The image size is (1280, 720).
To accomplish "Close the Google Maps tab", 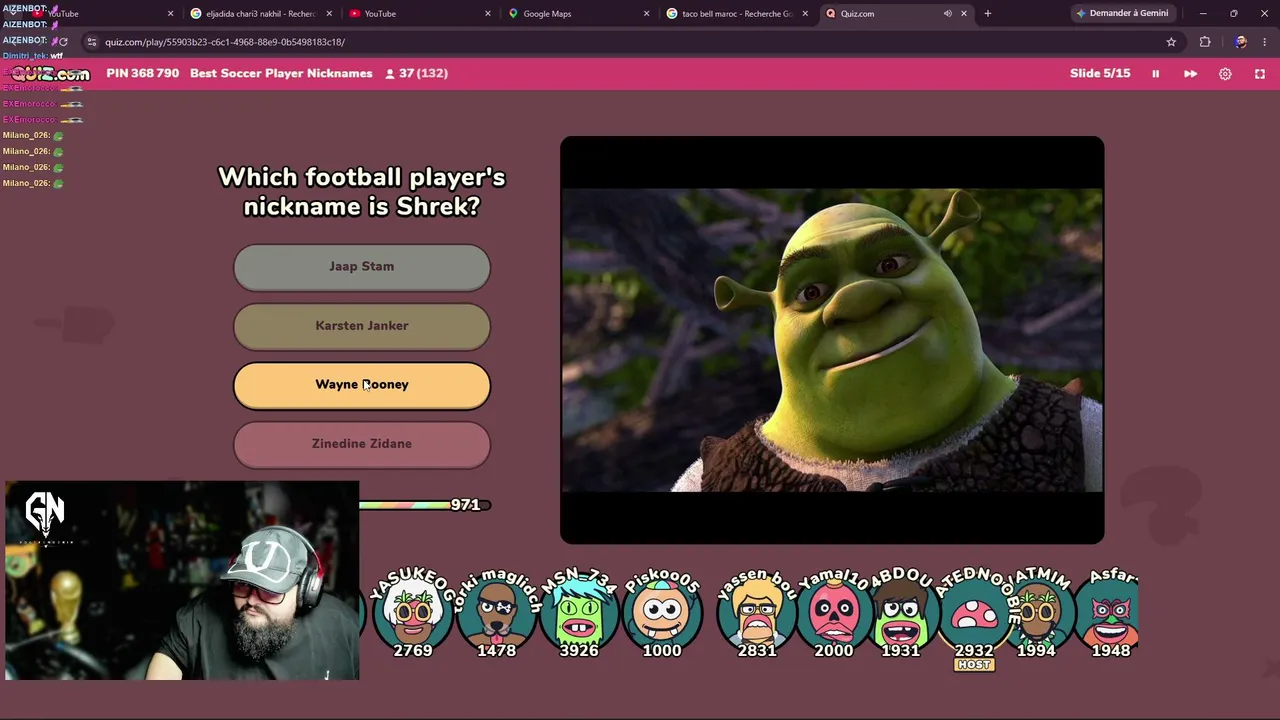I will pyautogui.click(x=647, y=14).
